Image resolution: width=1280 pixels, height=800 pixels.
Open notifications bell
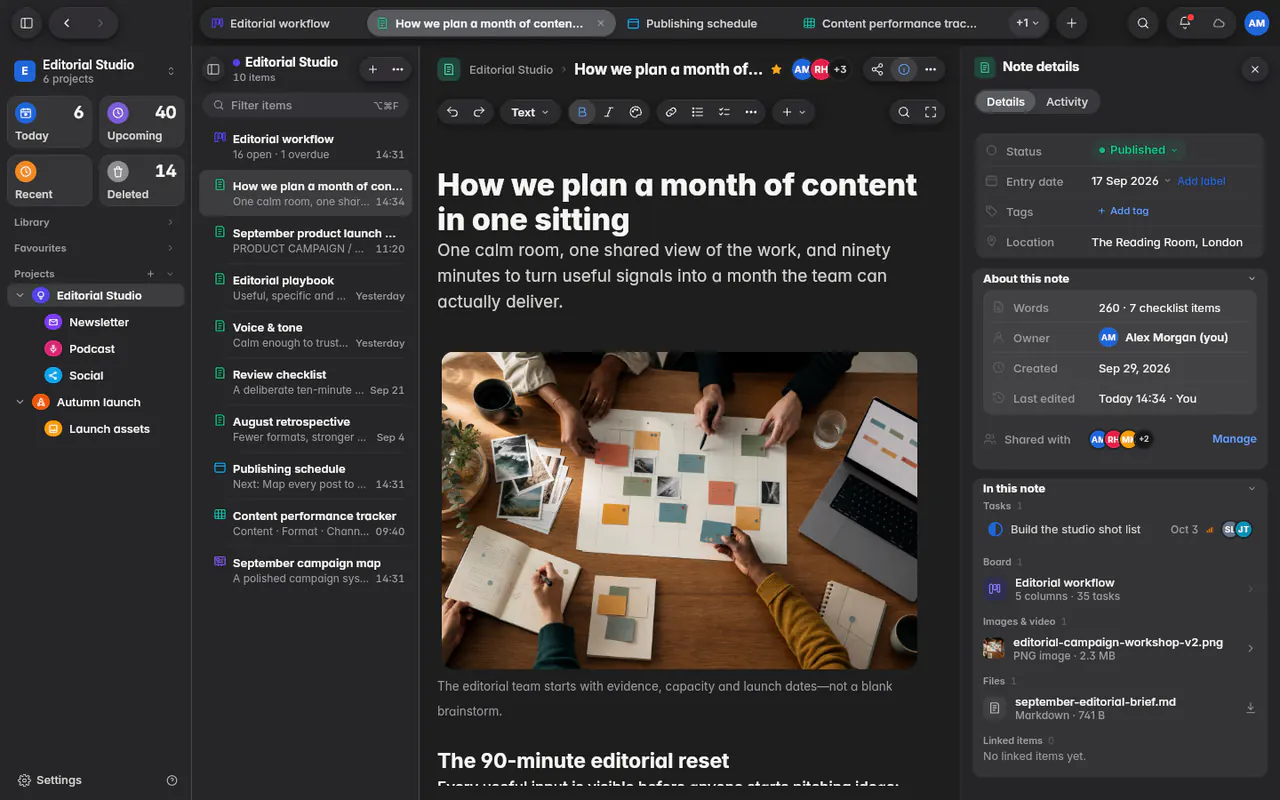click(x=1185, y=23)
